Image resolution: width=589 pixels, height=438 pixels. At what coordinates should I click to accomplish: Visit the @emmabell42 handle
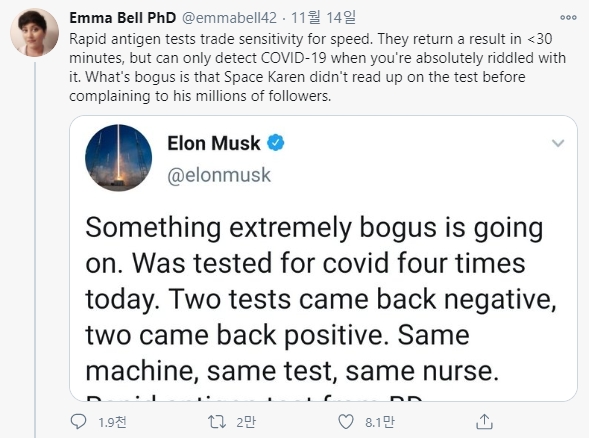(x=229, y=18)
